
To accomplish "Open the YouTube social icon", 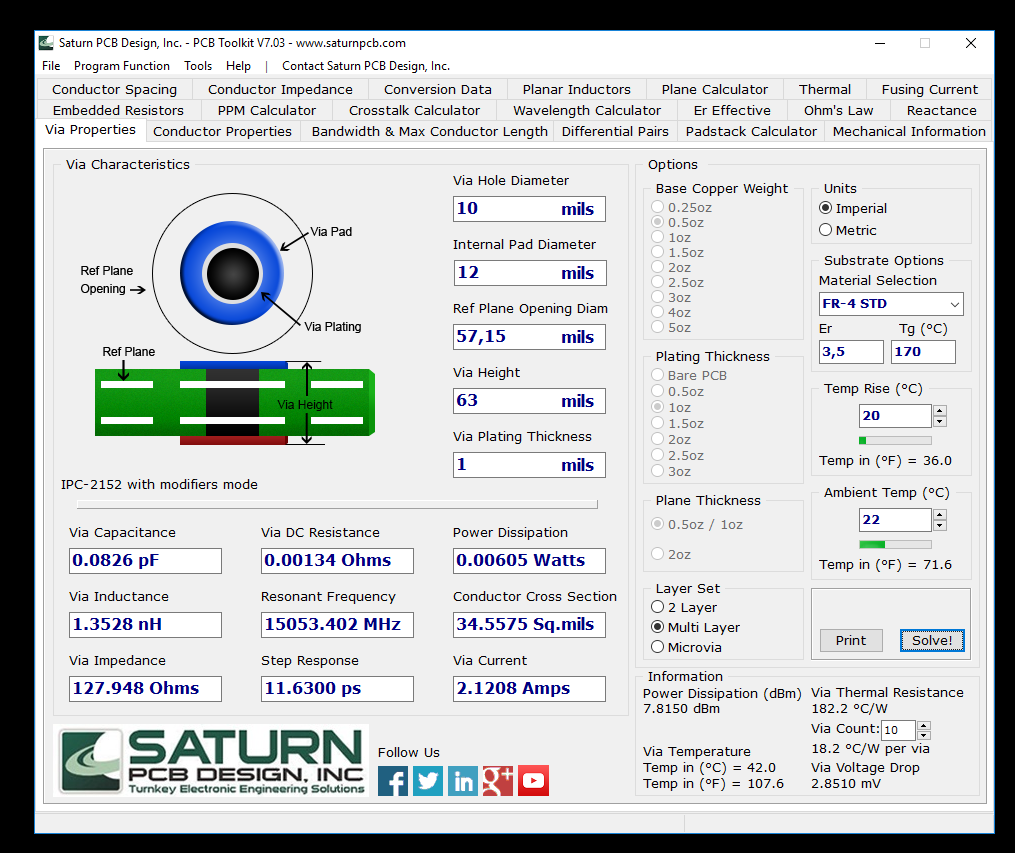I will coord(533,781).
